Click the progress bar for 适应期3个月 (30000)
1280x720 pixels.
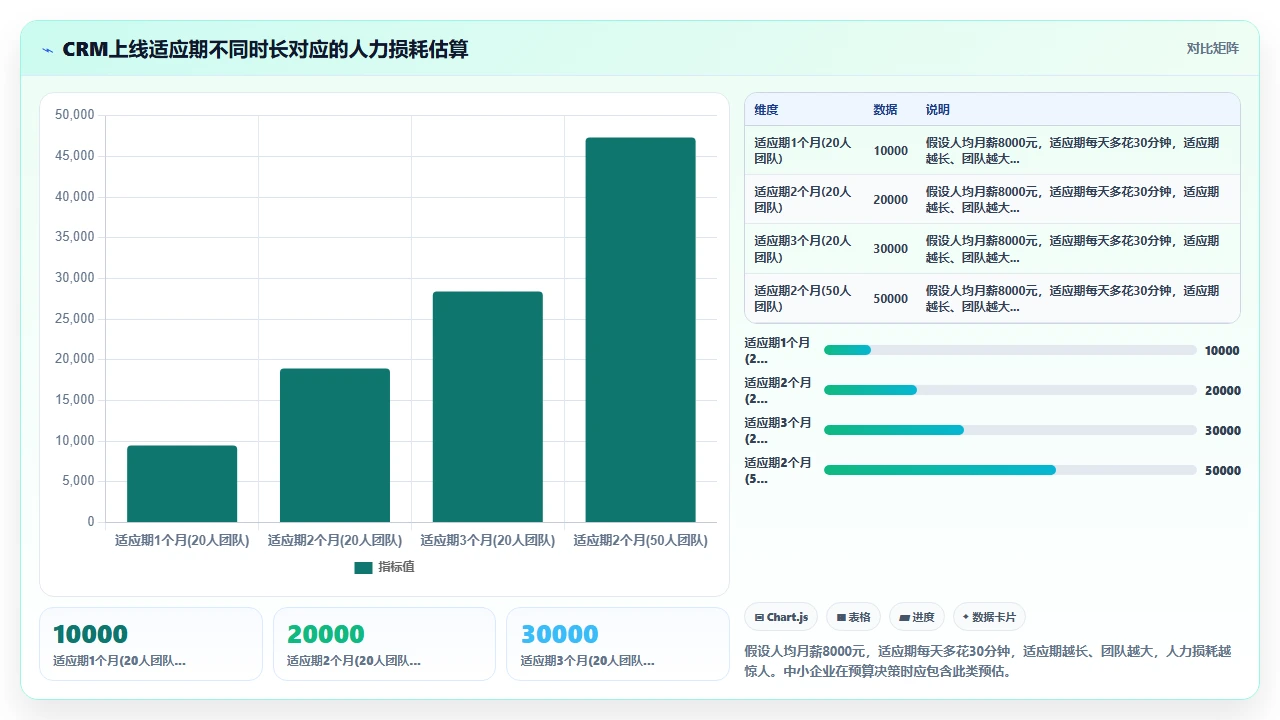coord(1010,430)
